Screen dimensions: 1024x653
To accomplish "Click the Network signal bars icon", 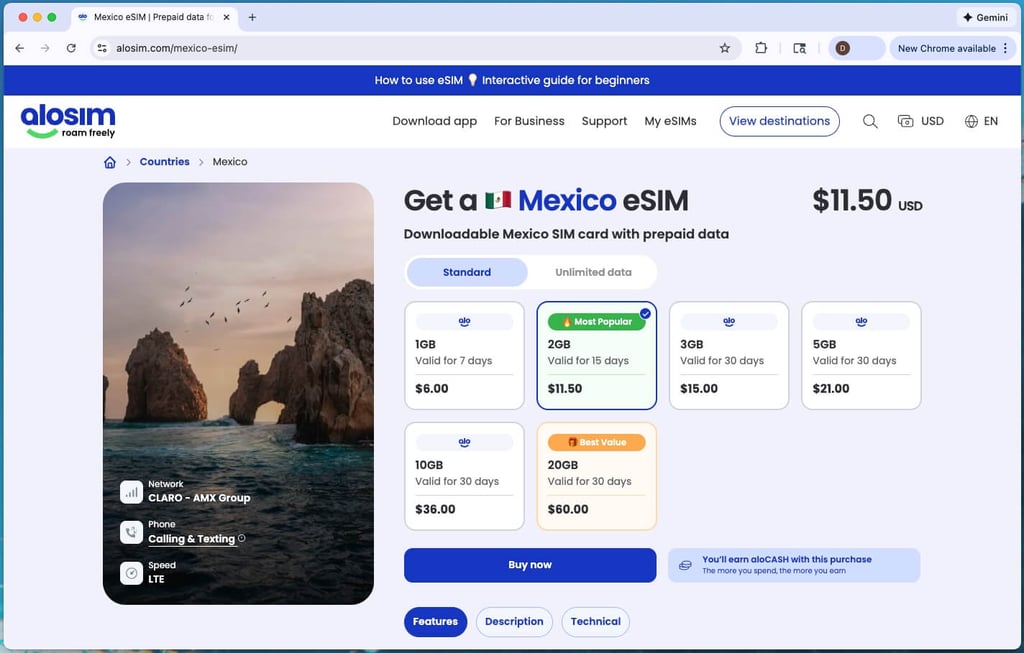I will click(131, 492).
